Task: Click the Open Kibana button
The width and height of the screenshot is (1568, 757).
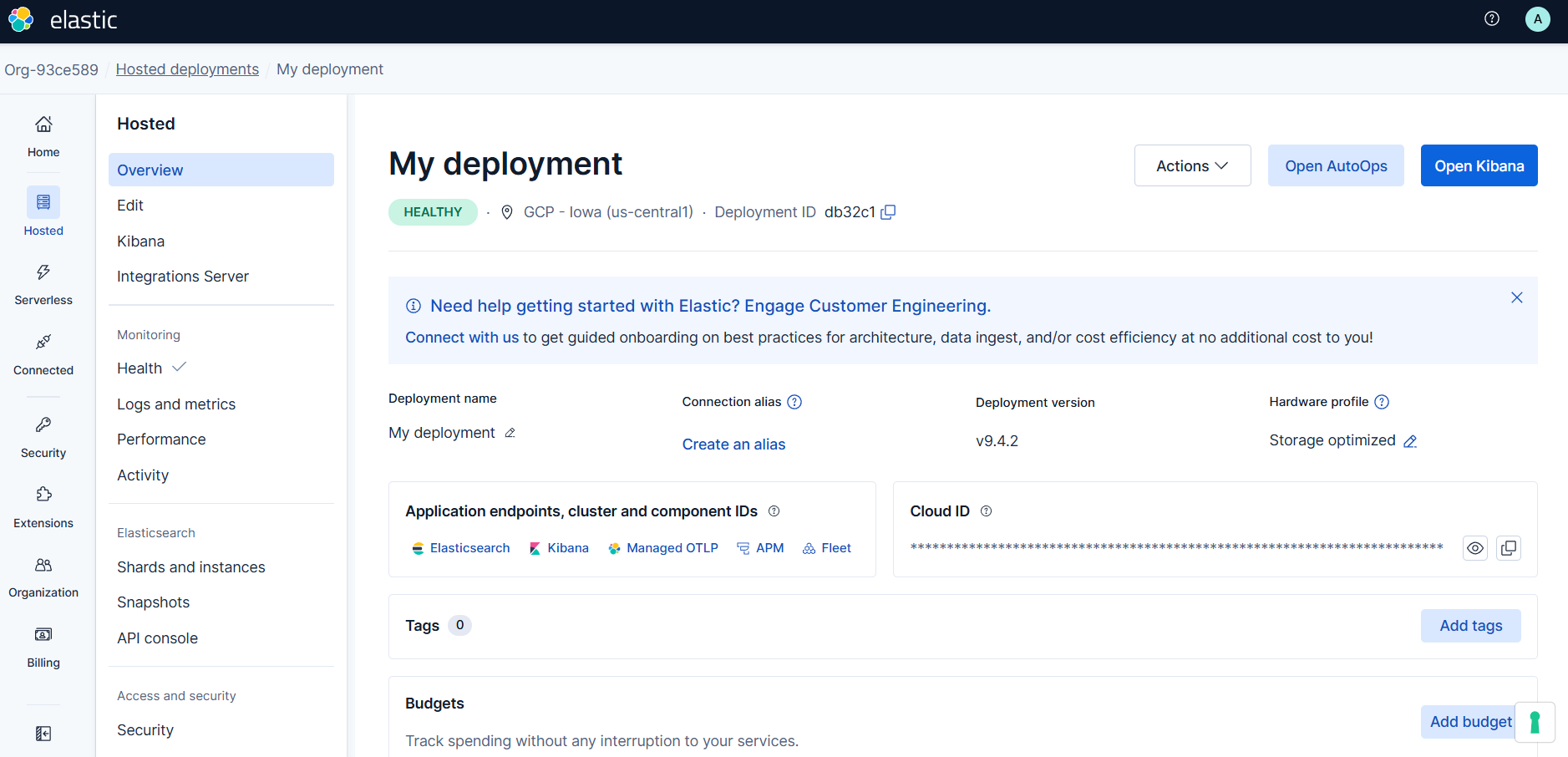Action: click(x=1479, y=165)
